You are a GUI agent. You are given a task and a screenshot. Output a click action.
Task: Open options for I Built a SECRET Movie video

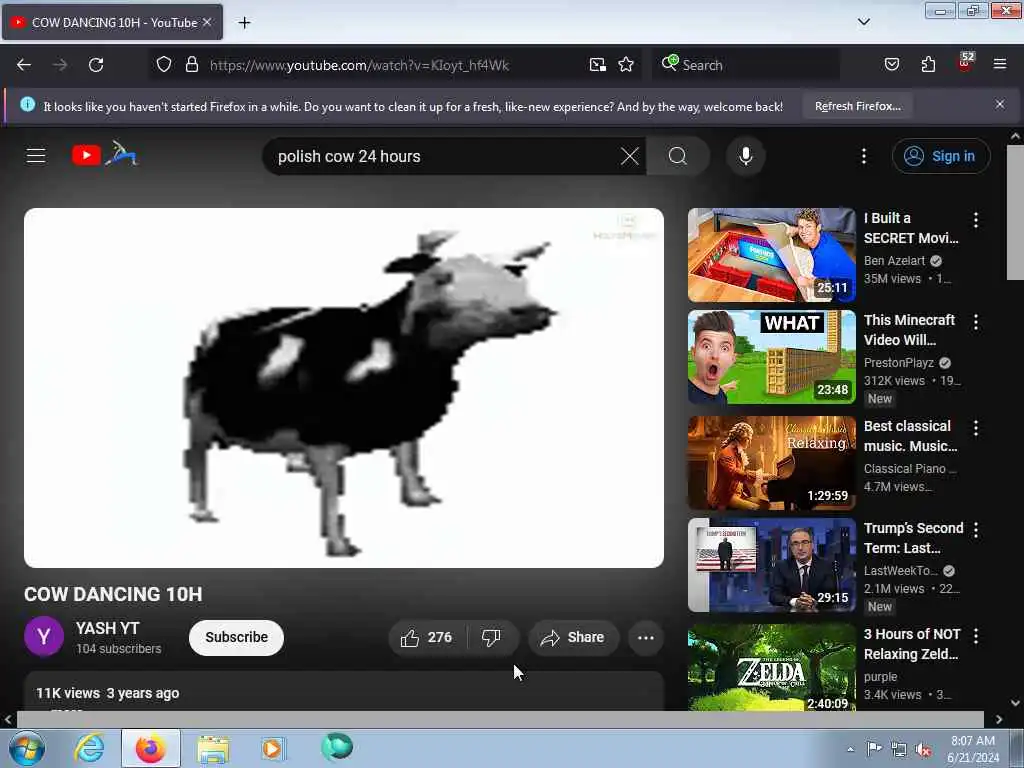(x=976, y=220)
